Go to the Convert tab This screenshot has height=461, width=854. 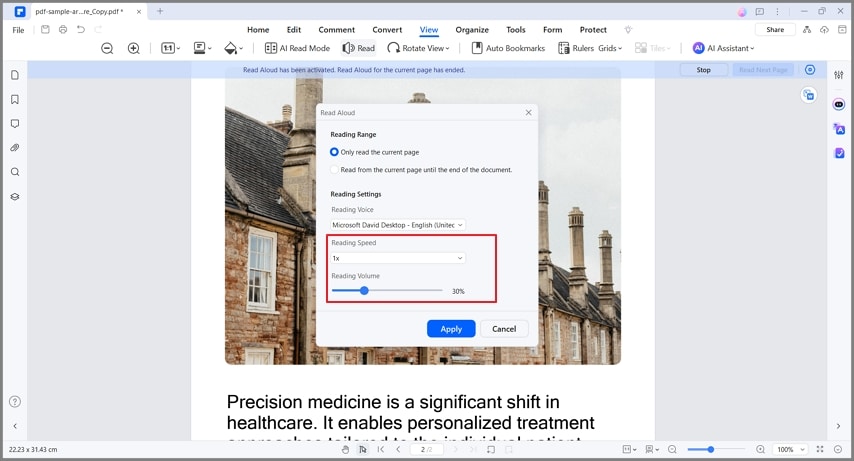[387, 30]
